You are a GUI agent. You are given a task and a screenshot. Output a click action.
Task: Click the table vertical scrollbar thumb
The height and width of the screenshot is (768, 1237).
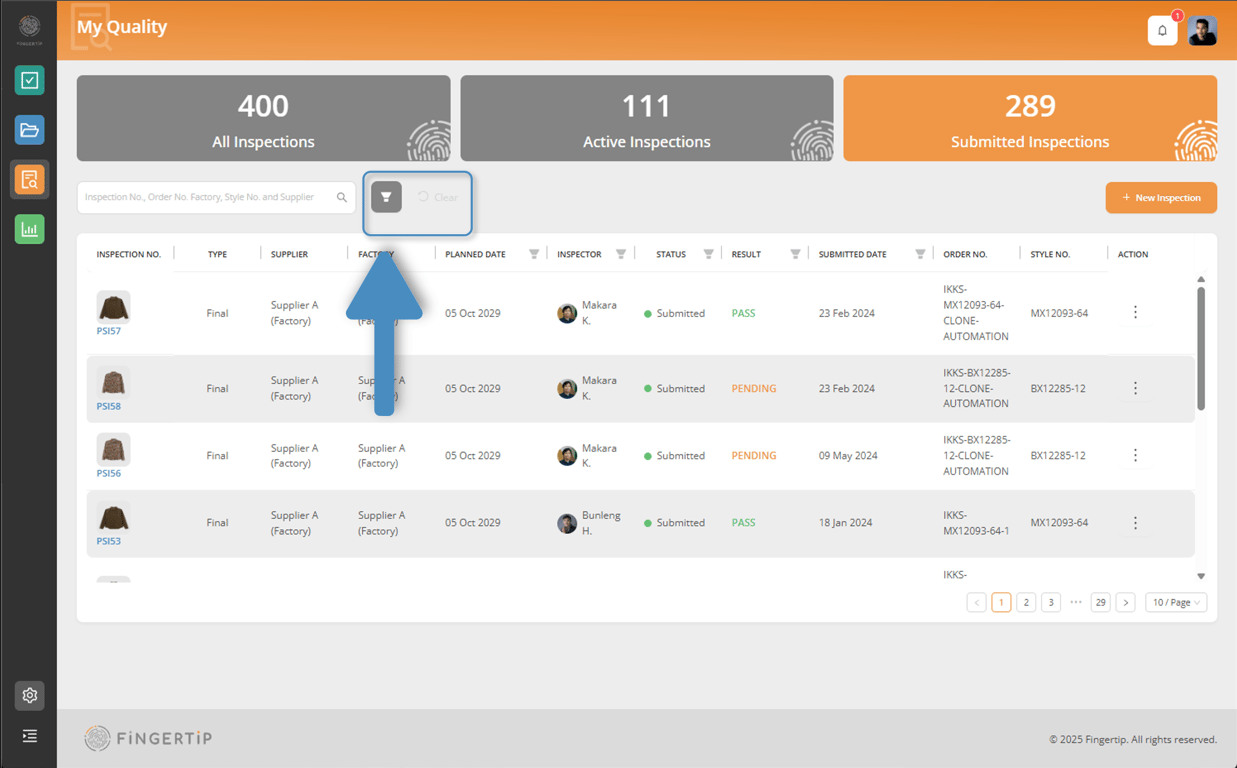1201,348
